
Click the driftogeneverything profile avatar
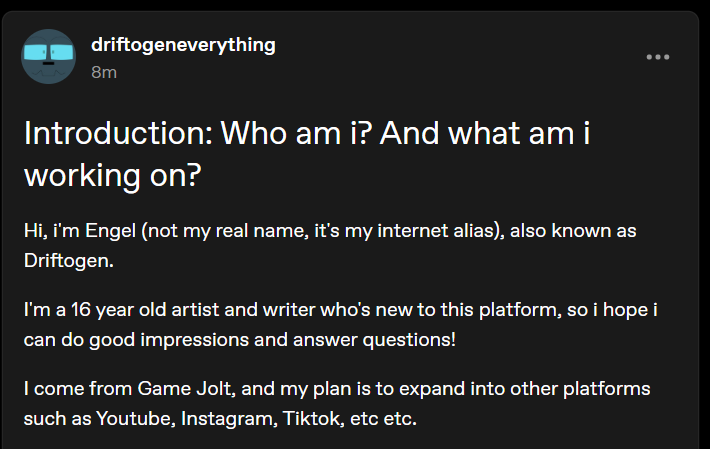tap(49, 56)
